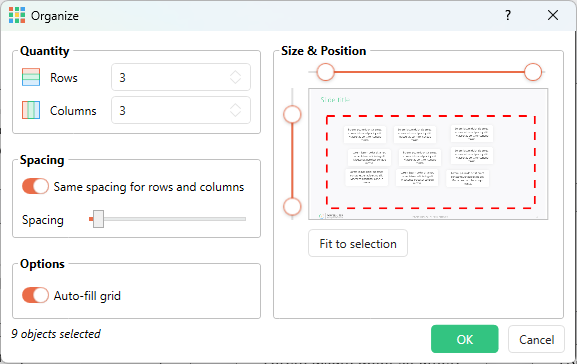This screenshot has height=364, width=577.
Task: Toggle the Auto-fill grid switch
Action: (x=35, y=295)
